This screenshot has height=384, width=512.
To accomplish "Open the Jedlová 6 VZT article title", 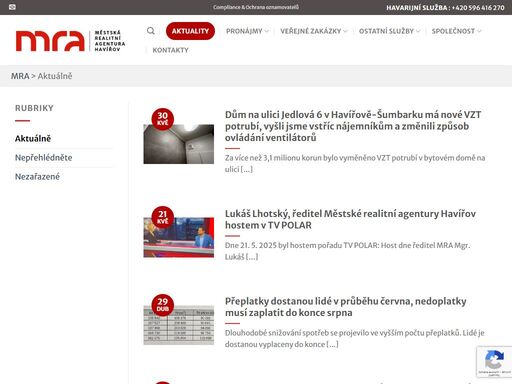I will click(353, 126).
